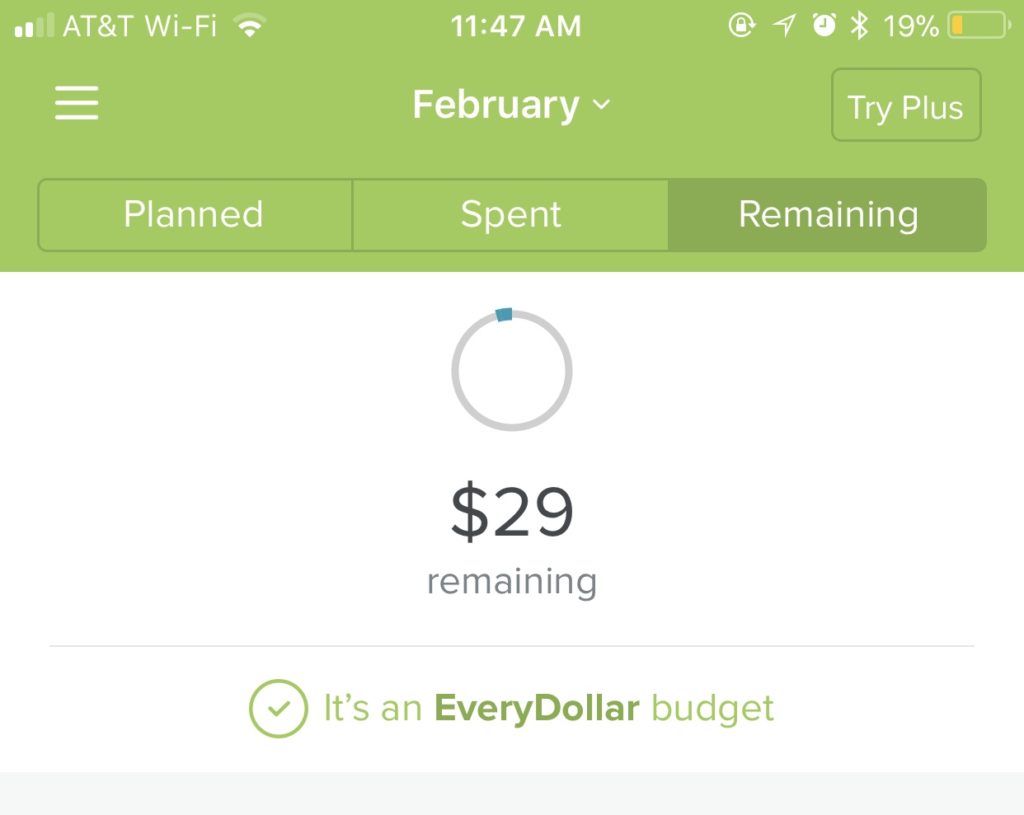Tap the alarm clock status icon
Viewport: 1024px width, 815px height.
pos(824,25)
